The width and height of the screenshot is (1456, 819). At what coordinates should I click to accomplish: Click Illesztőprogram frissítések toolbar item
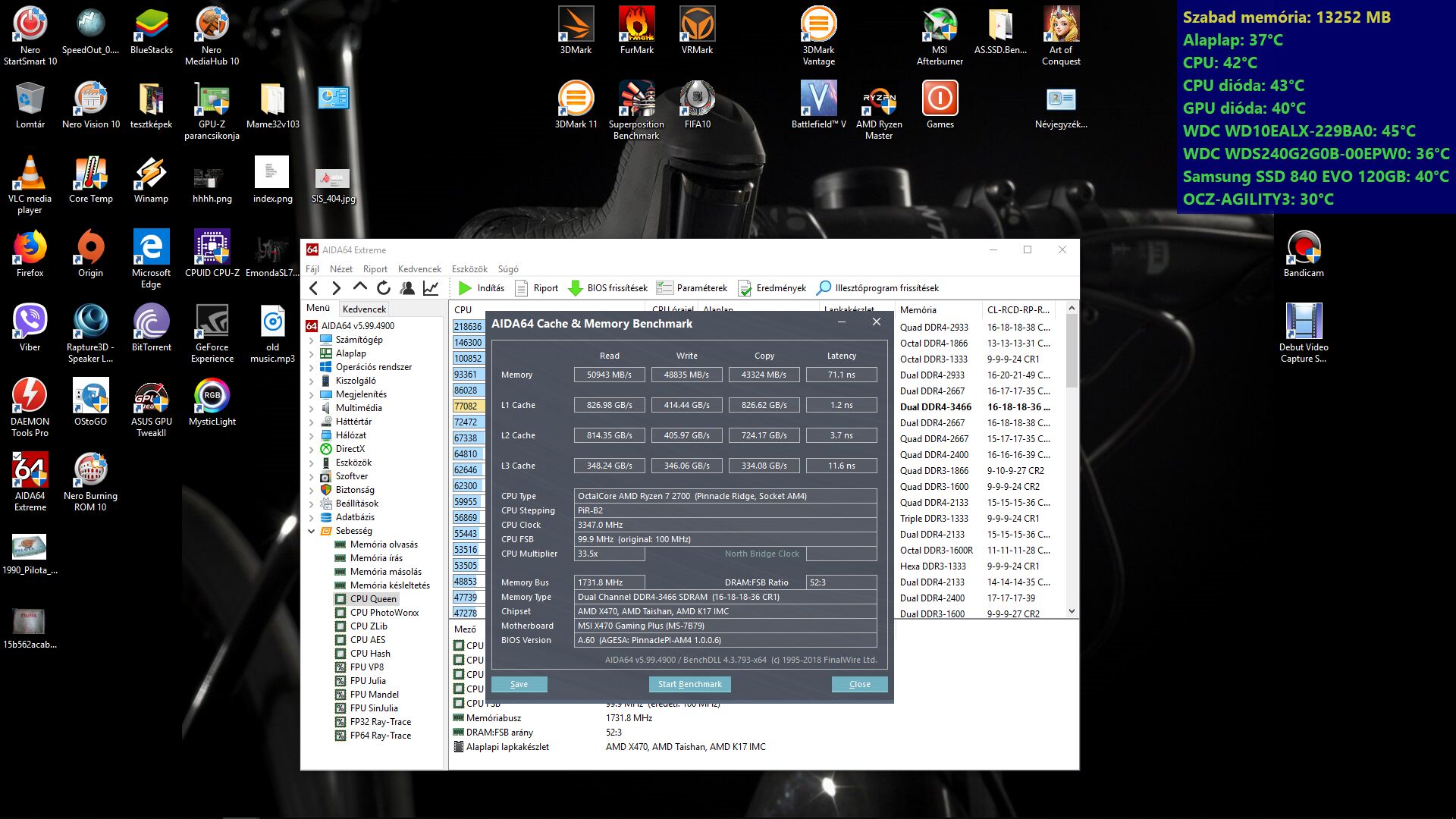(877, 288)
